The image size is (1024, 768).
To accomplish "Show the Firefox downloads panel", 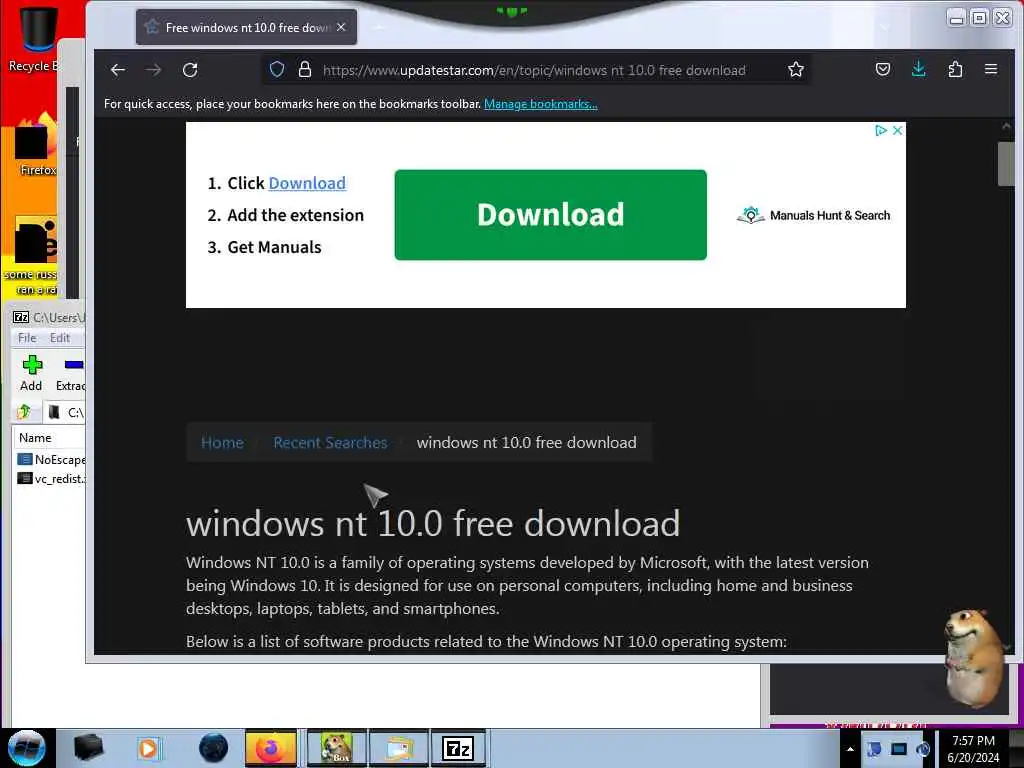I will 919,69.
